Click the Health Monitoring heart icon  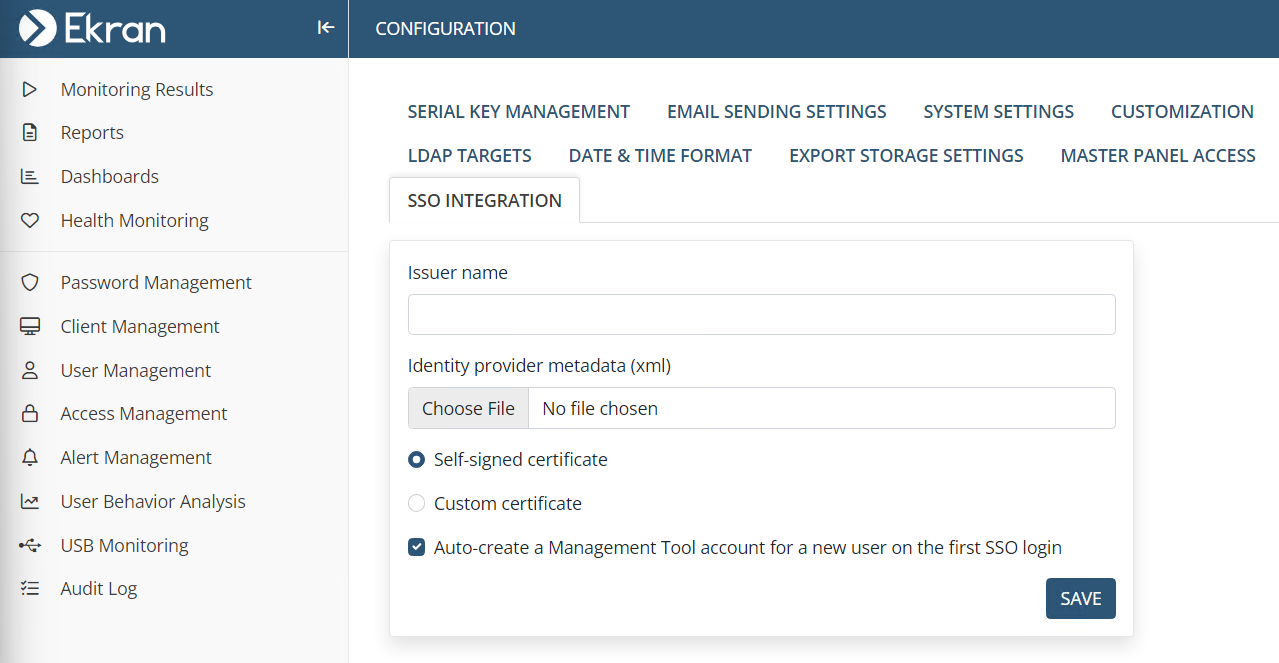[30, 221]
